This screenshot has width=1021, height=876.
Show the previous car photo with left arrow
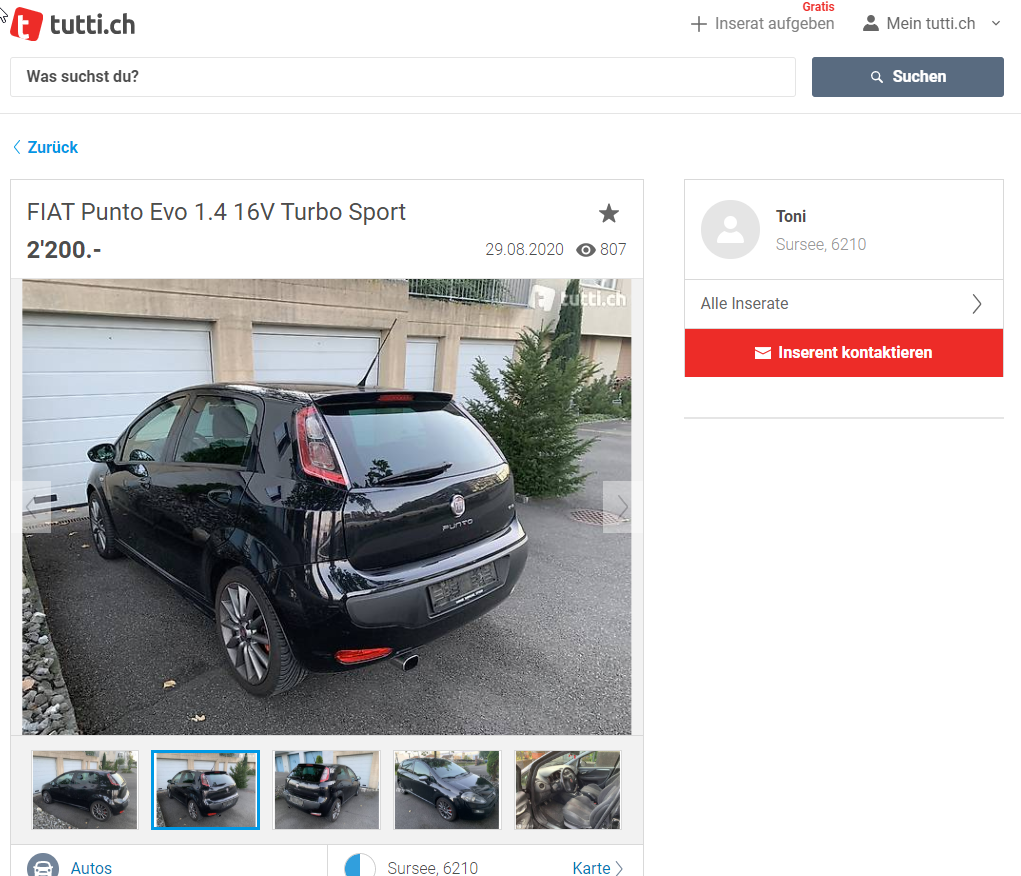pyautogui.click(x=31, y=507)
